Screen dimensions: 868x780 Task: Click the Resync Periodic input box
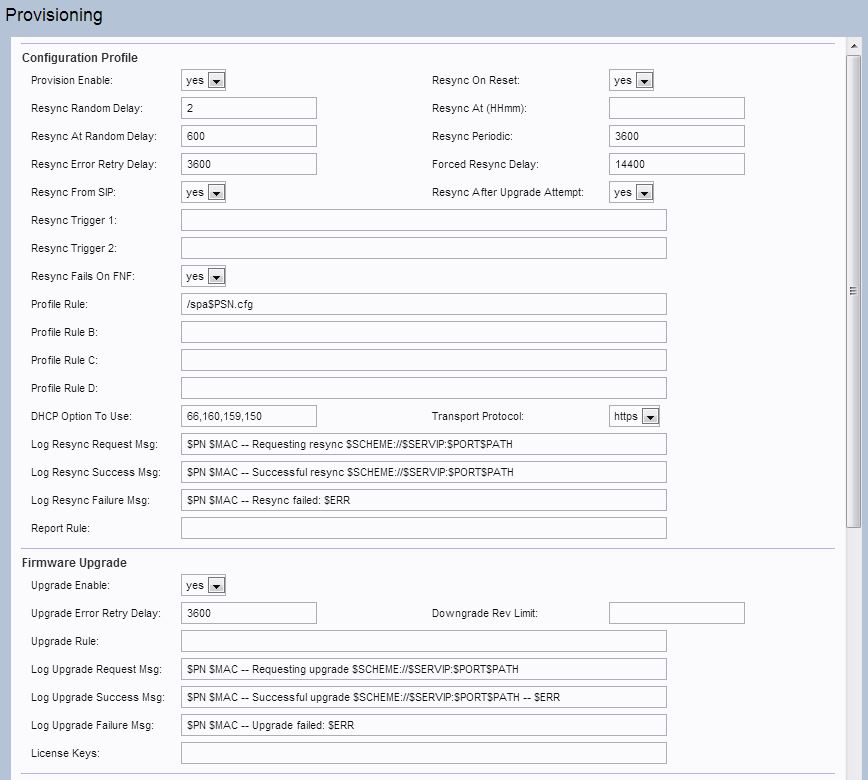coord(676,136)
